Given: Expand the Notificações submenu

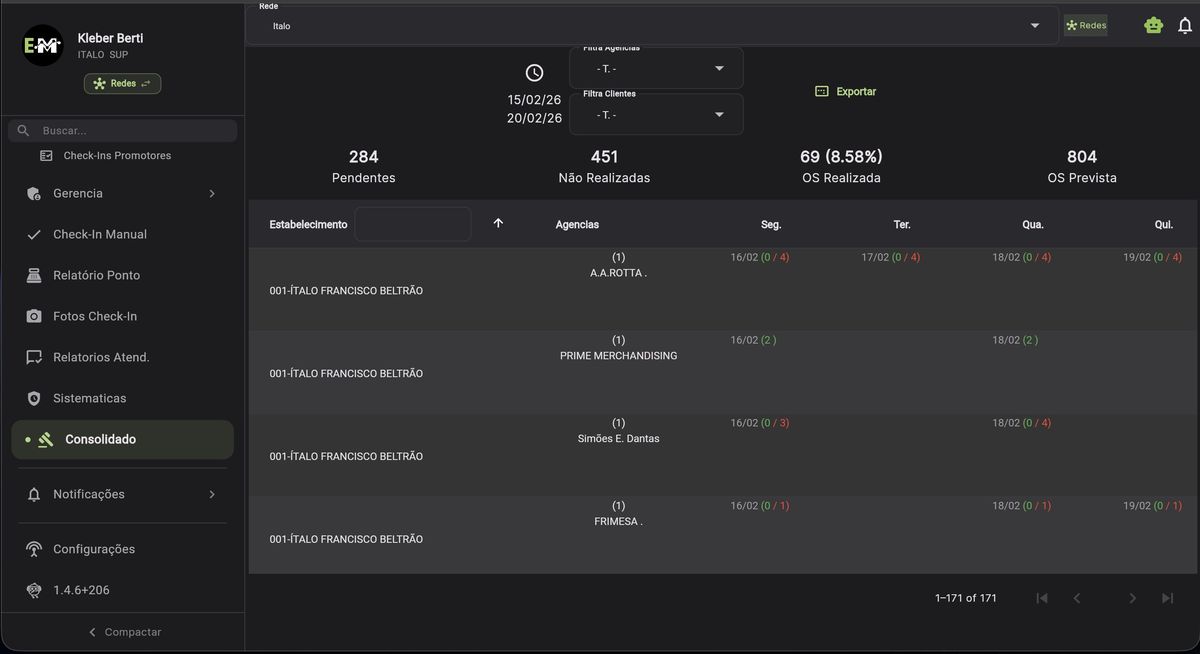Looking at the screenshot, I should 211,494.
